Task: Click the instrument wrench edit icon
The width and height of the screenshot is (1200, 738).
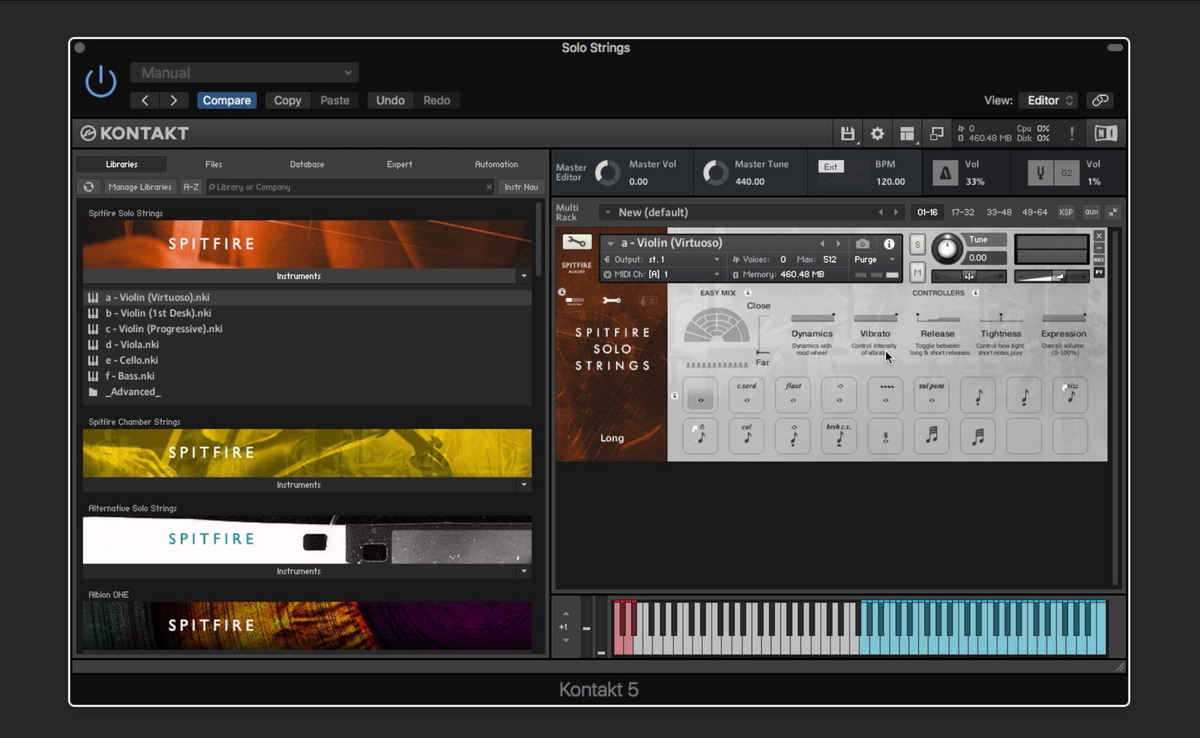Action: (576, 242)
